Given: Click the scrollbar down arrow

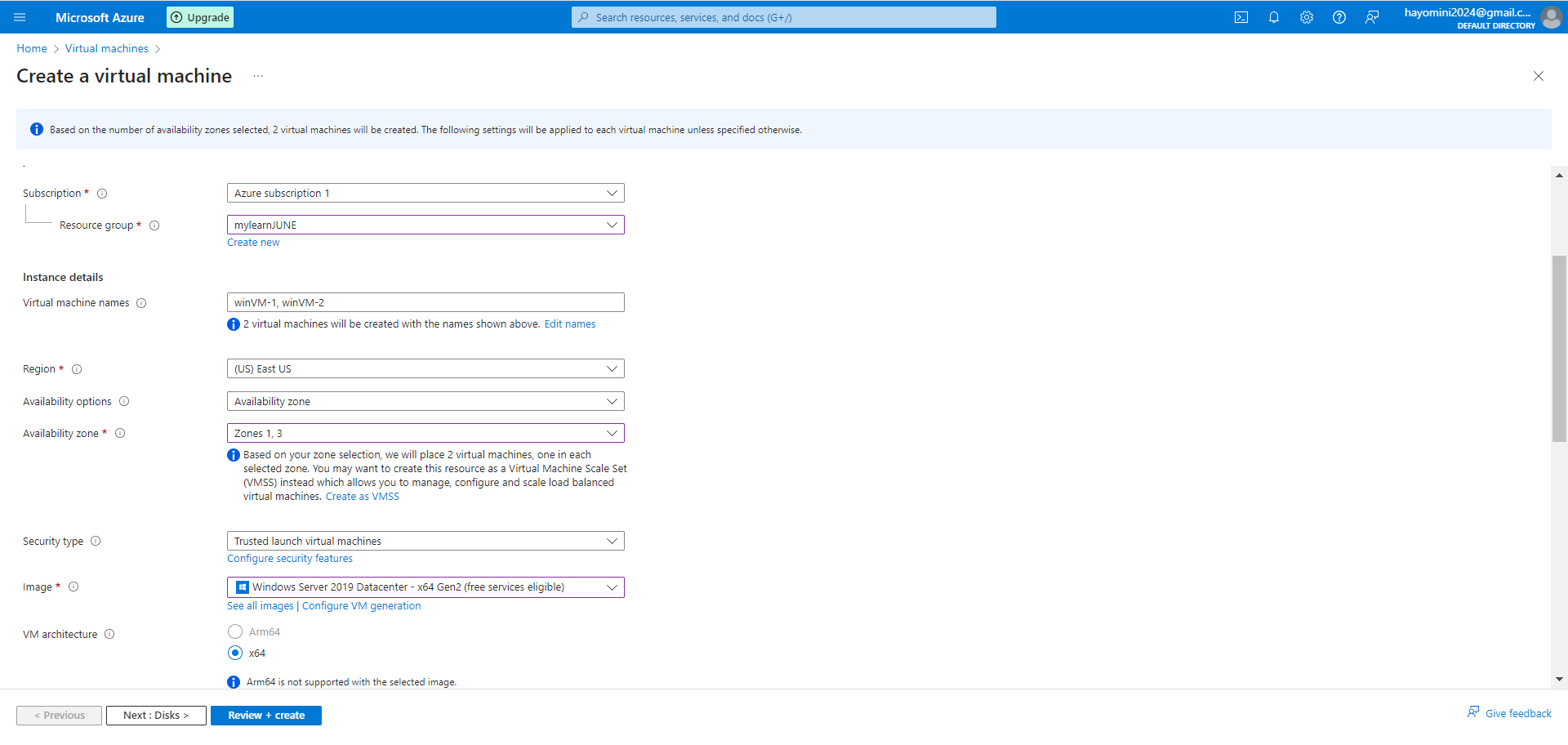Looking at the screenshot, I should pos(1560,679).
